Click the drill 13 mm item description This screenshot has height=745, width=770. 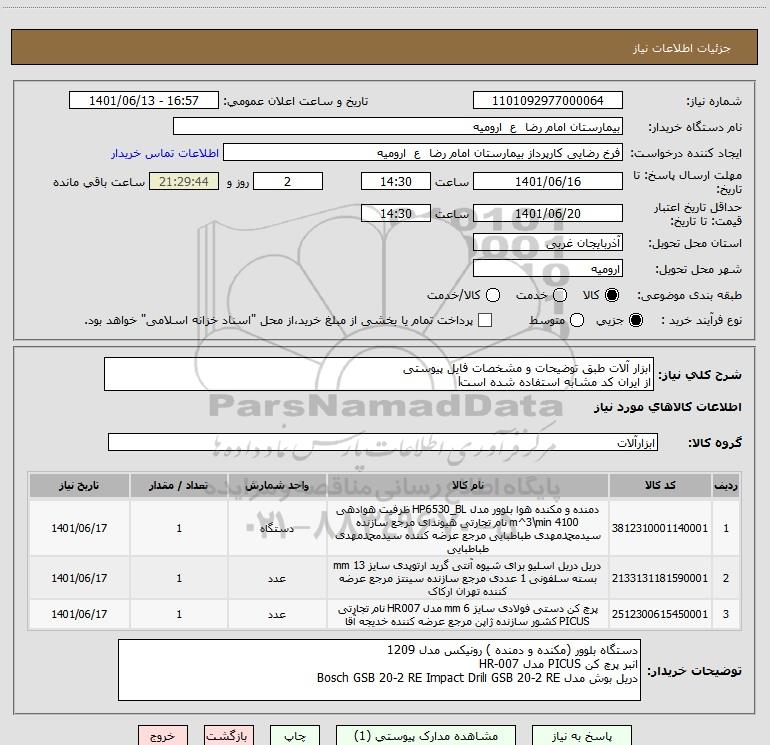[468, 578]
